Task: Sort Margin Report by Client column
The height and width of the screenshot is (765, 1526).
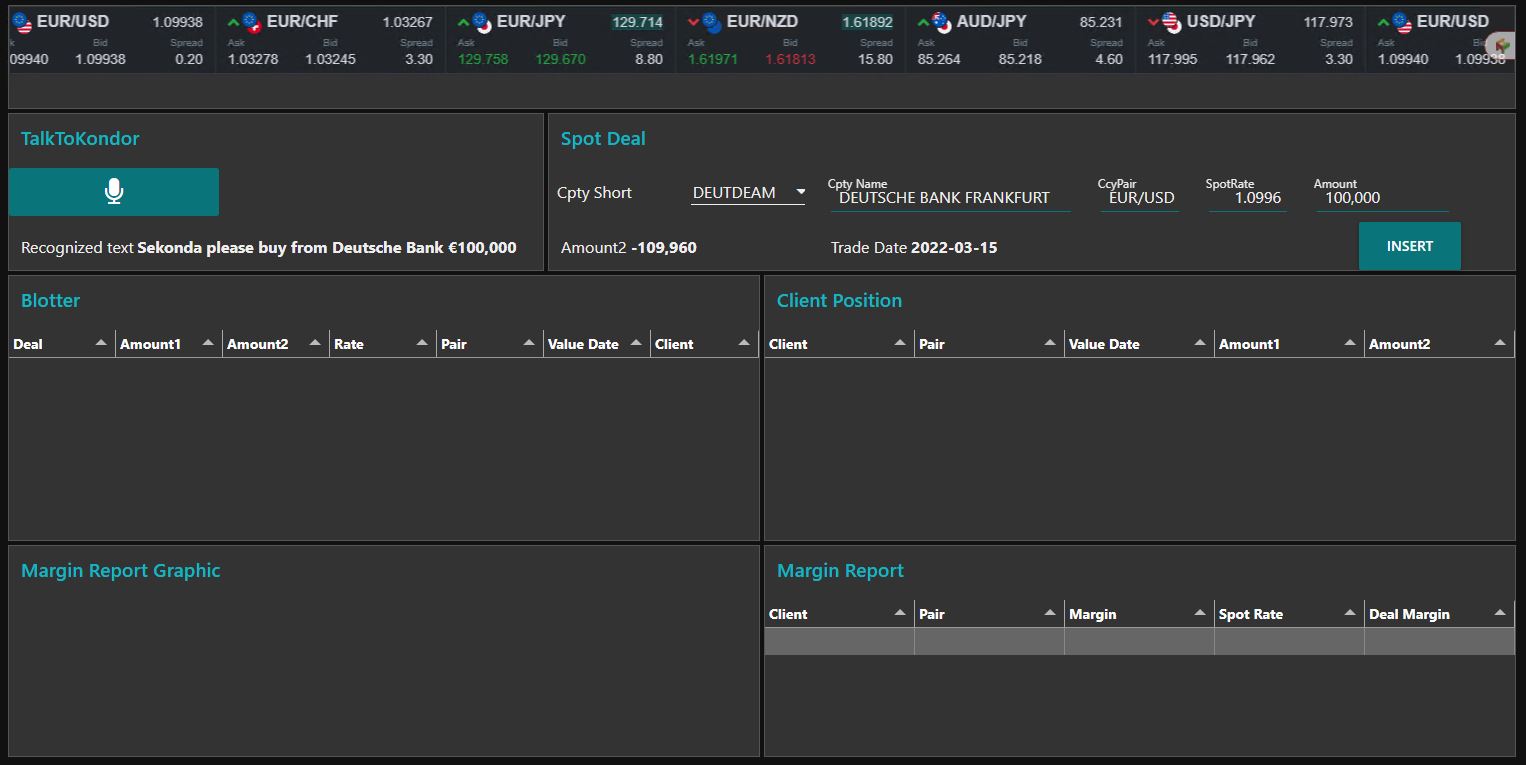Action: [839, 614]
